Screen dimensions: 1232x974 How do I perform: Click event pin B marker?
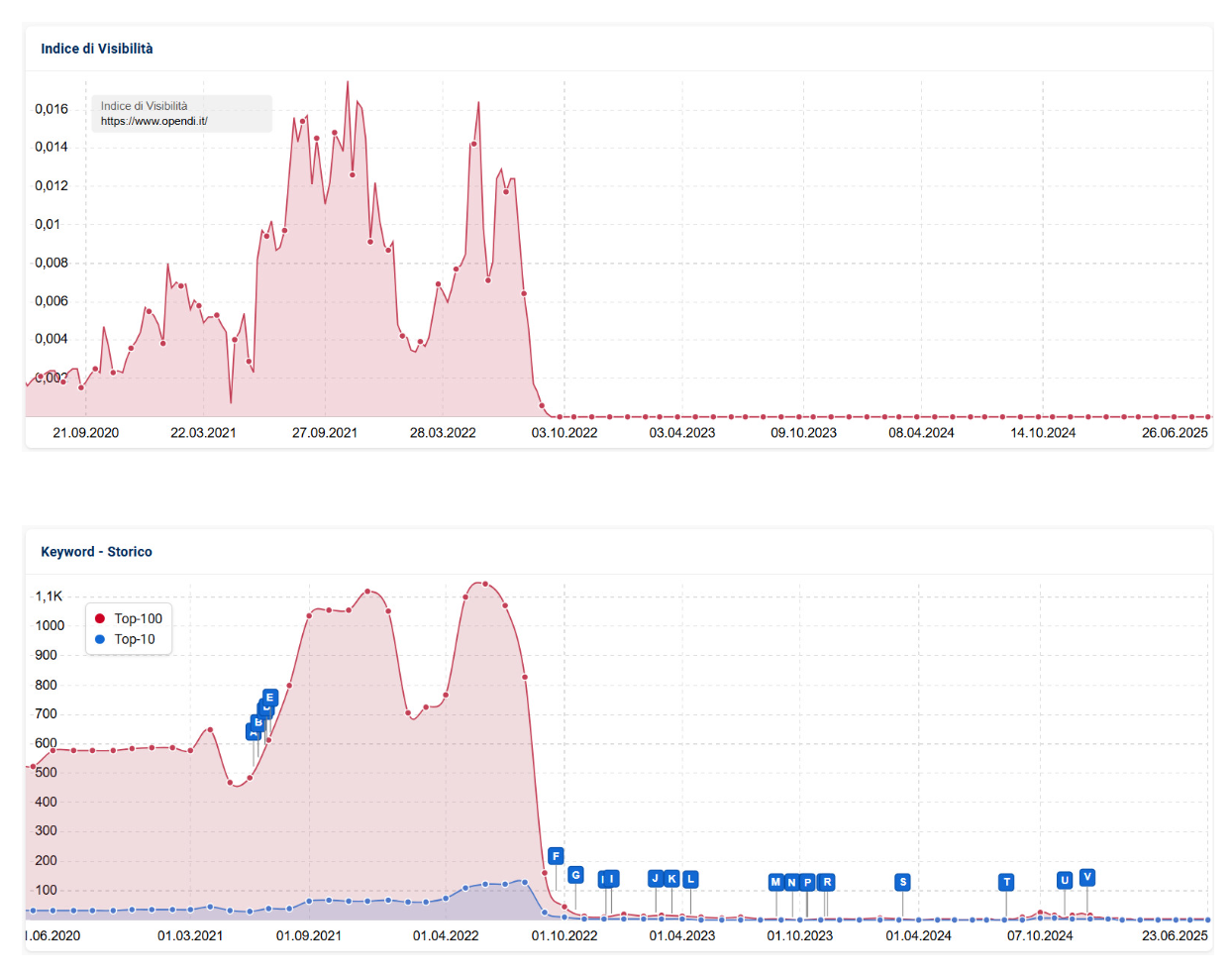pos(258,722)
